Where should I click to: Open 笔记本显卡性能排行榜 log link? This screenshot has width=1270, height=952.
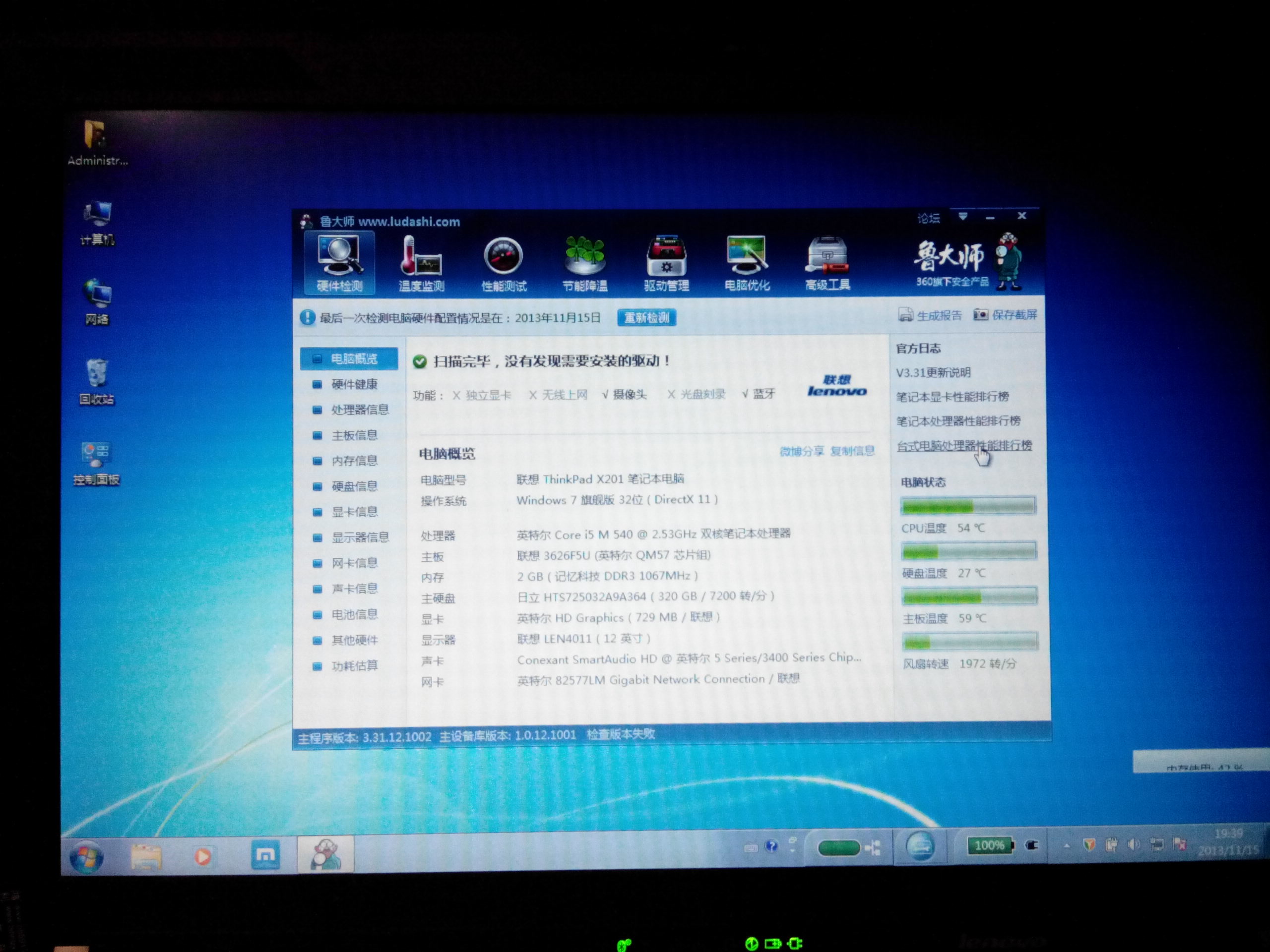[x=952, y=397]
